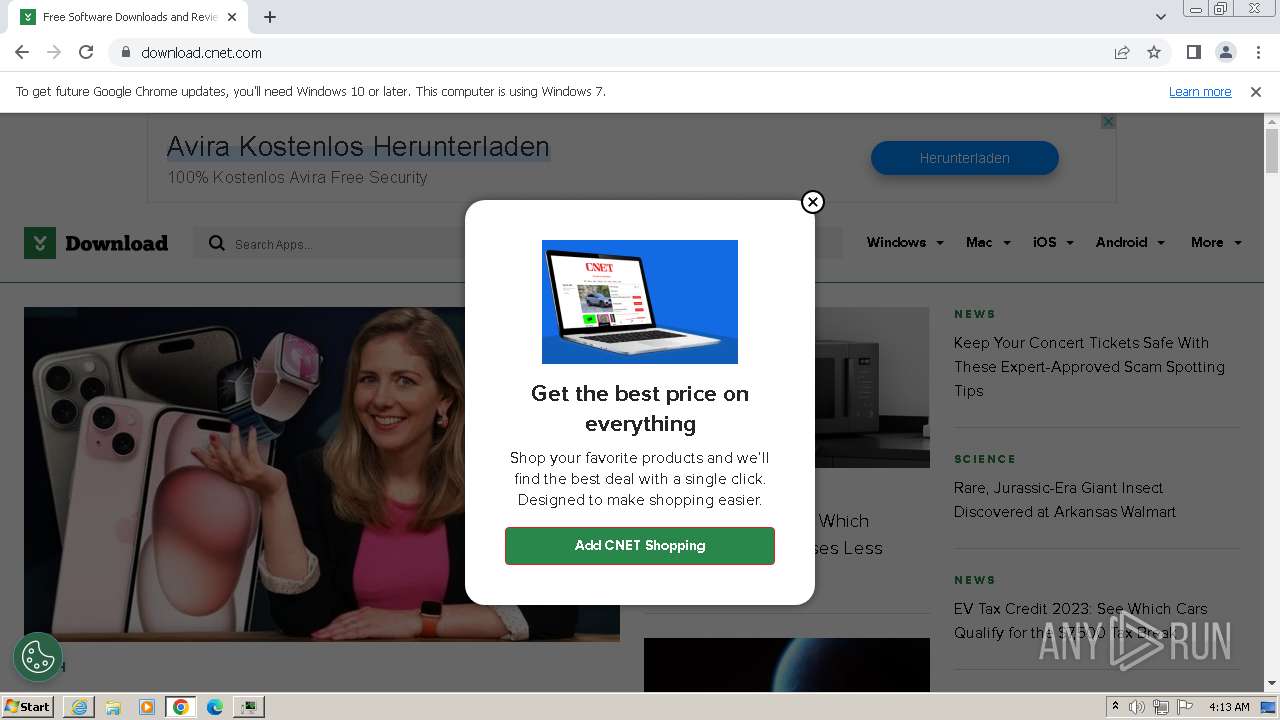The height and width of the screenshot is (720, 1280).
Task: Click Herunterladen ad button
Action: [x=965, y=158]
